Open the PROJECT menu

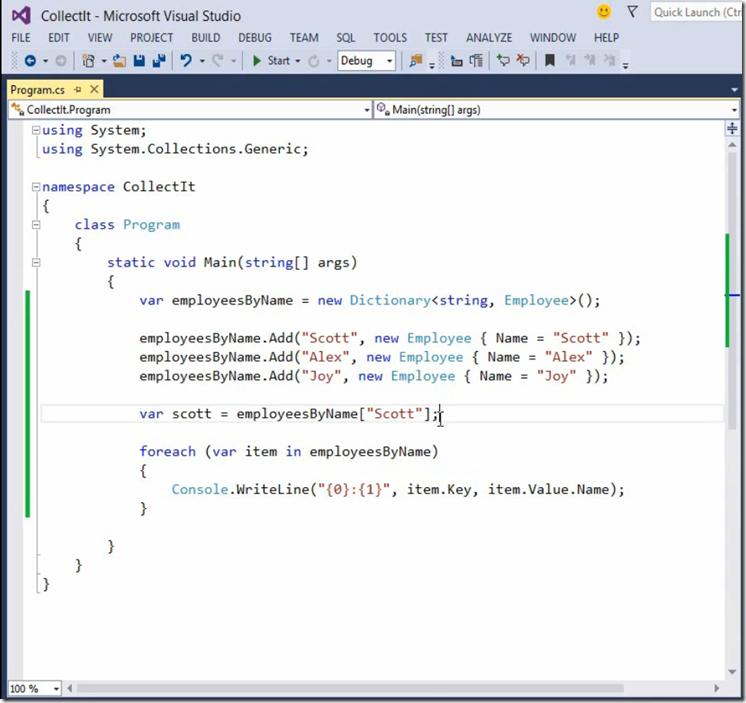[x=152, y=38]
